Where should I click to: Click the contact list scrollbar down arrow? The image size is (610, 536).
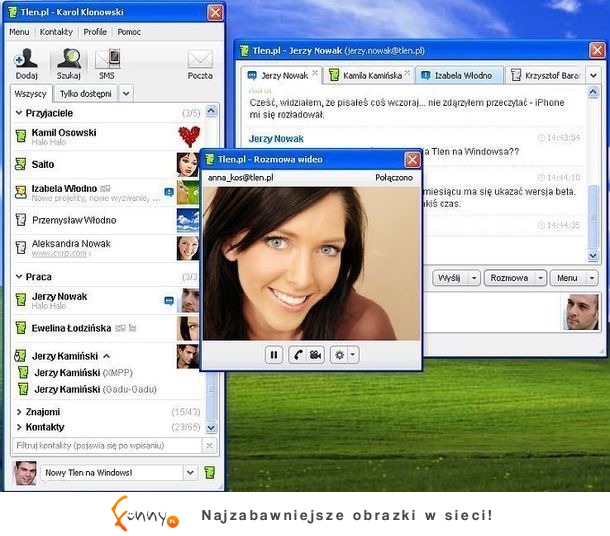pyautogui.click(x=211, y=428)
